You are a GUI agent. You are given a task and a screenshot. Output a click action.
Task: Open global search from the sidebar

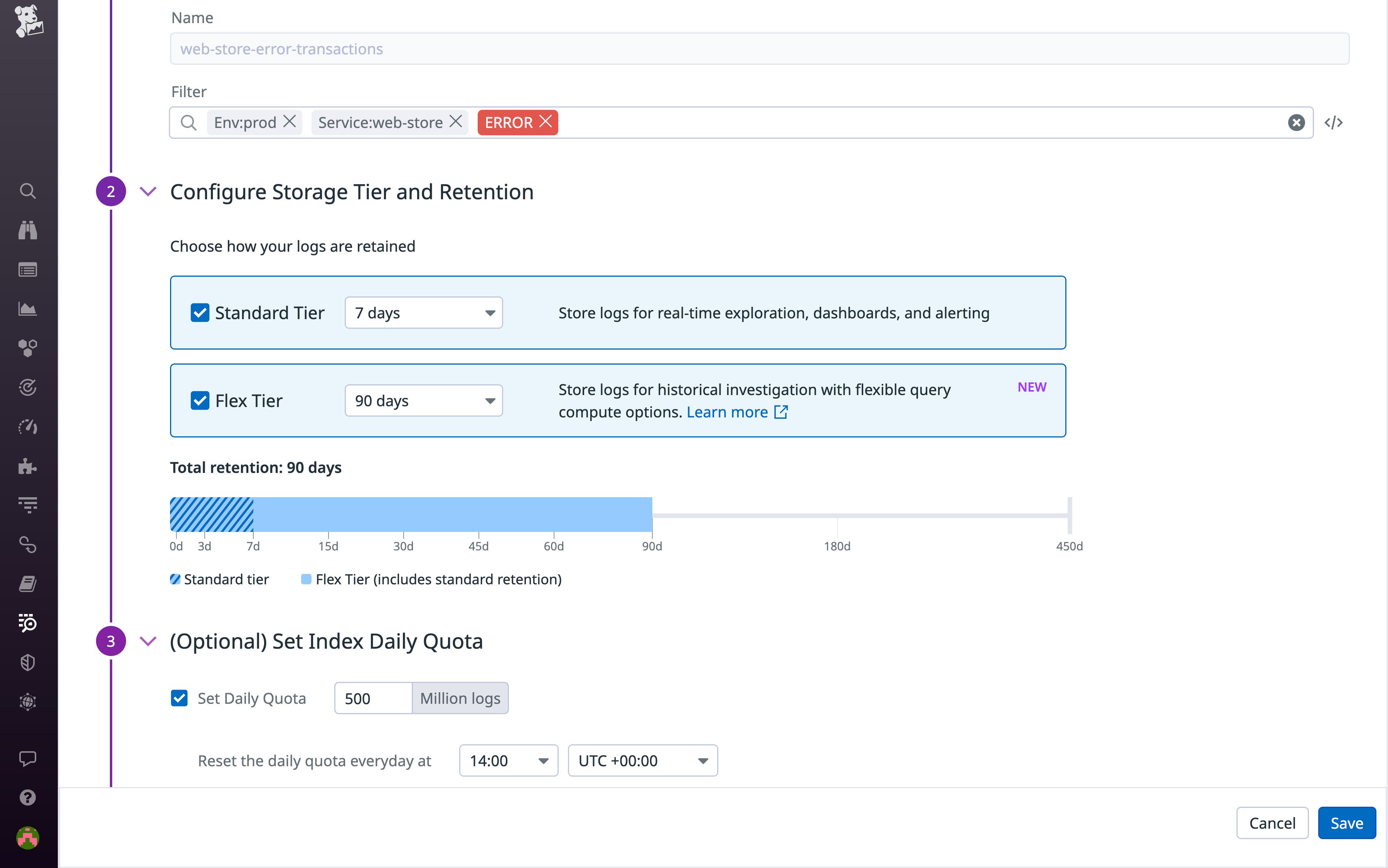(27, 190)
